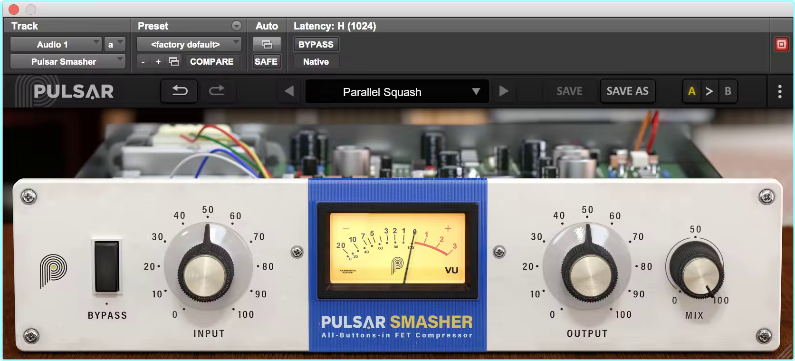Open the three-dot options menu

coord(780,91)
